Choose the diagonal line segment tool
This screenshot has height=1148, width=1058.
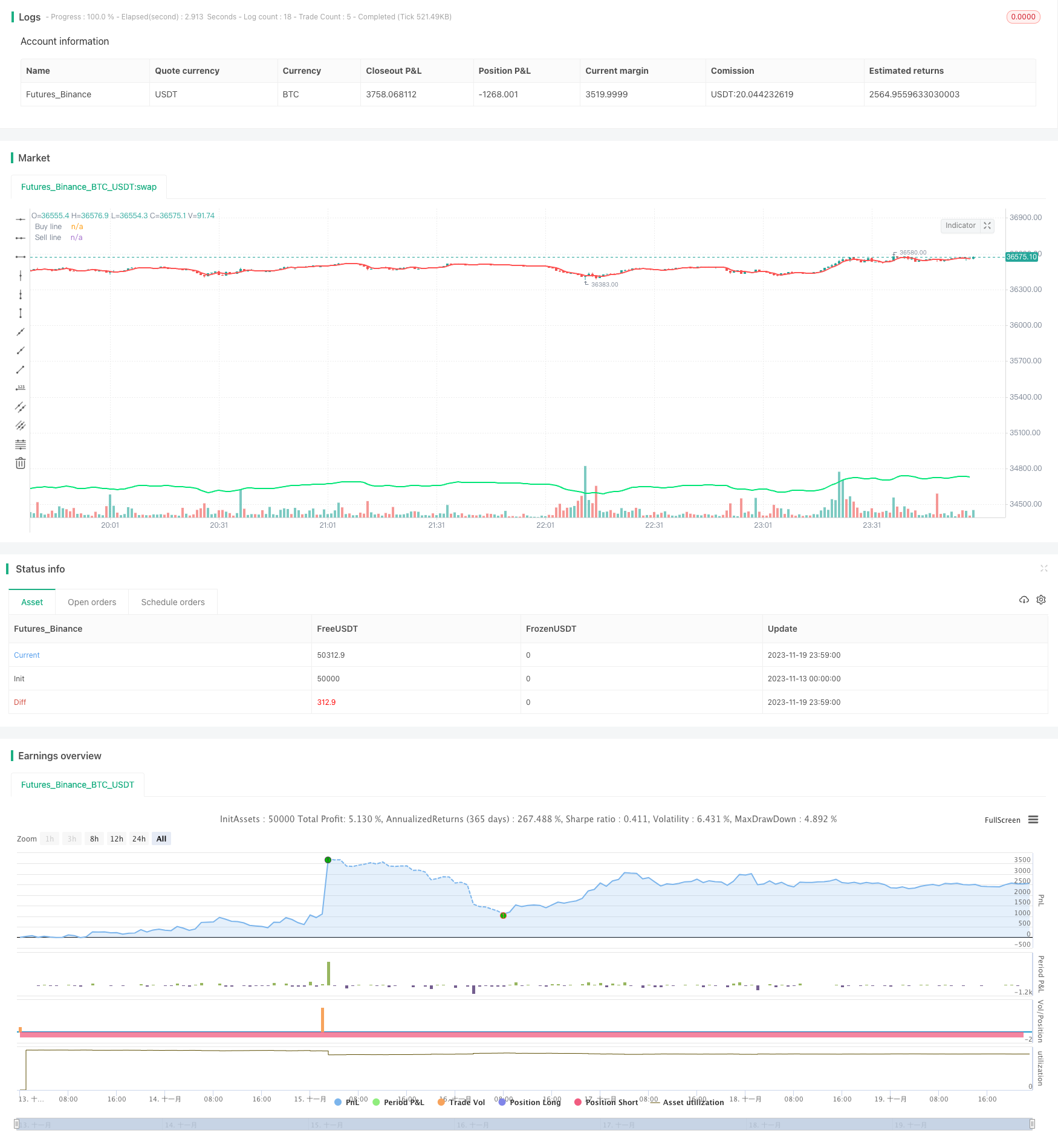click(x=21, y=369)
